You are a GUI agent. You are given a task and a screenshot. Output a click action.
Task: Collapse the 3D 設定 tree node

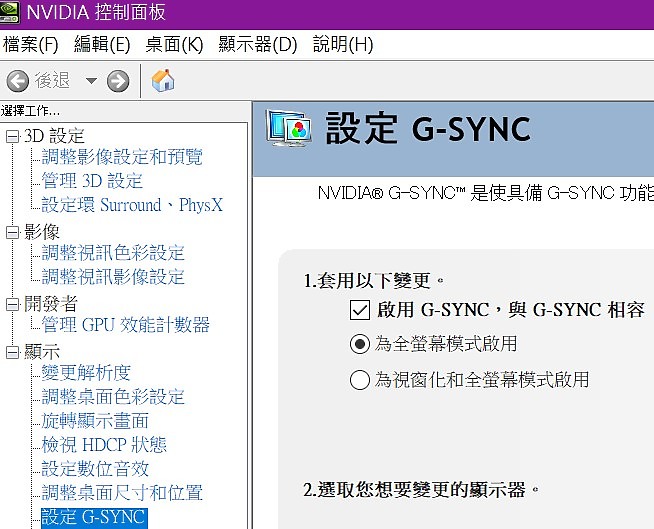click(x=13, y=136)
